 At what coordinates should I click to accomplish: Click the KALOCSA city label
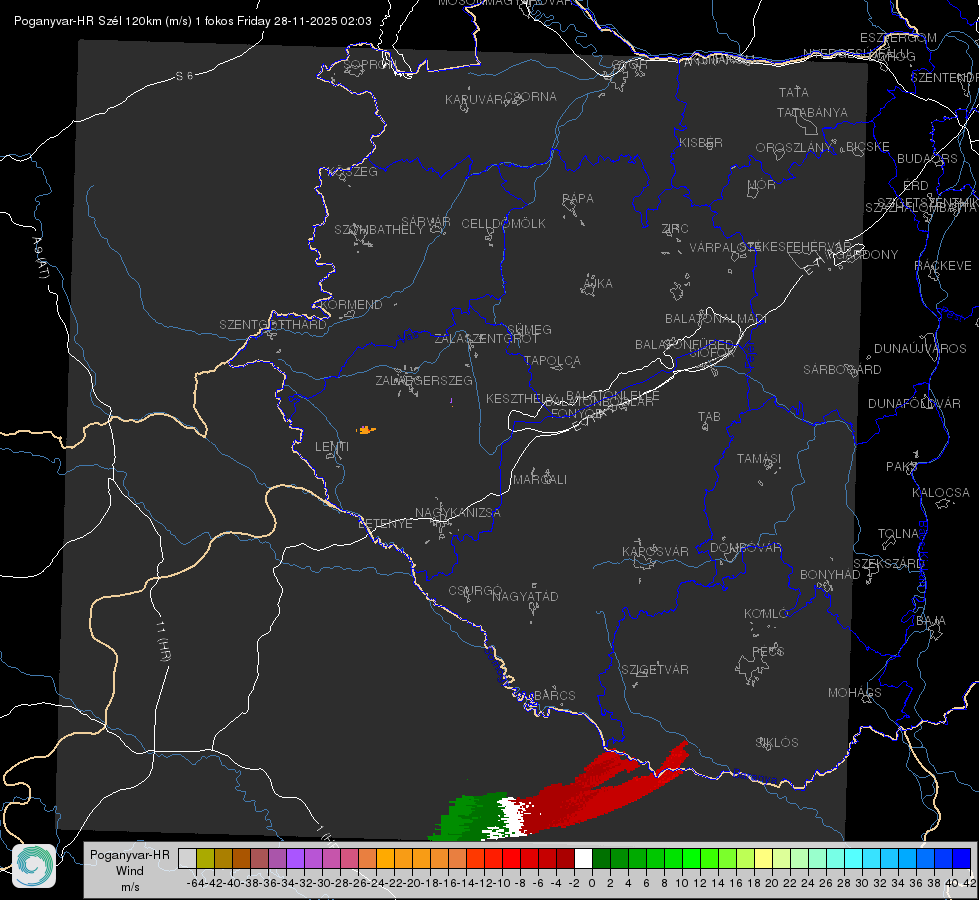point(940,493)
